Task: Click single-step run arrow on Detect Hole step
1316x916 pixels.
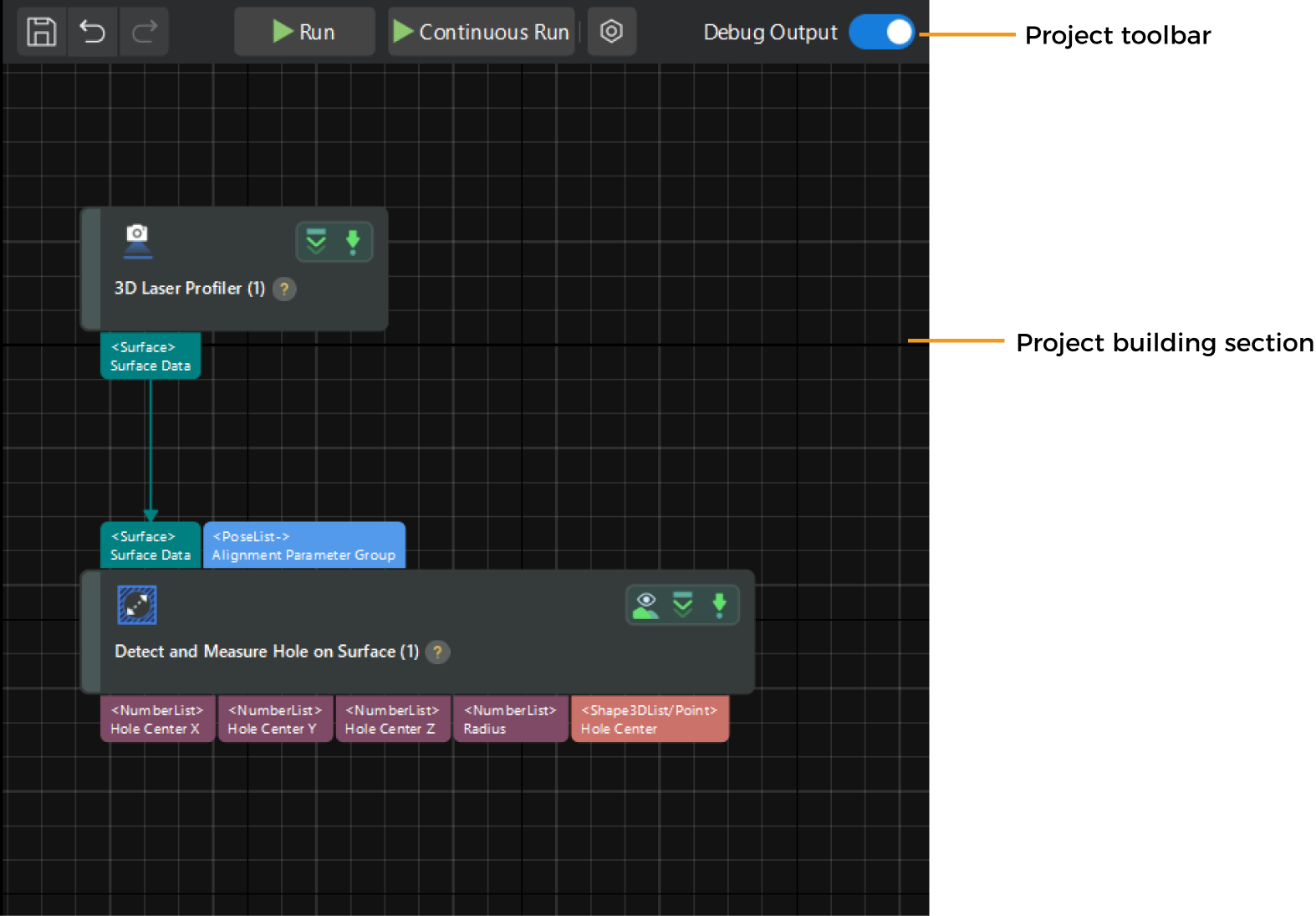Action: tap(719, 605)
